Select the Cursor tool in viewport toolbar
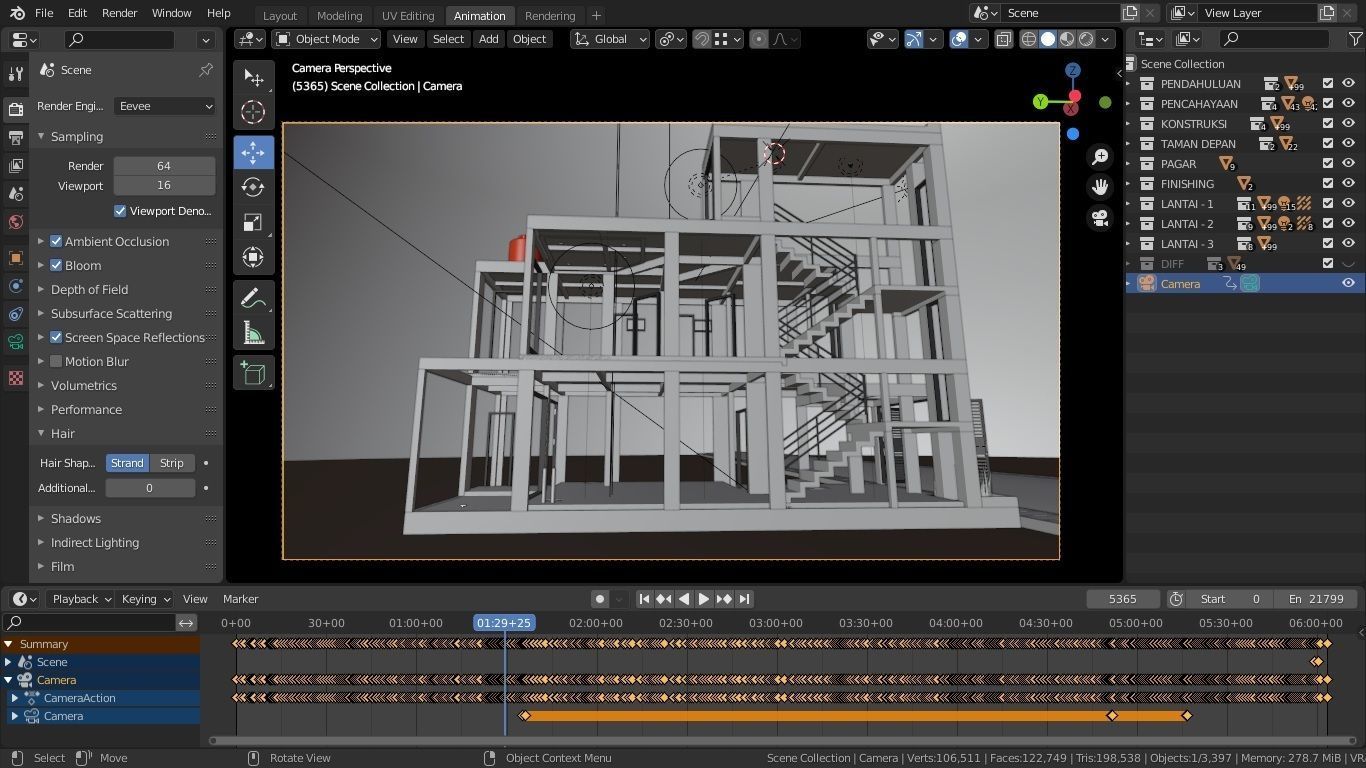The image size is (1366, 768). 253,112
